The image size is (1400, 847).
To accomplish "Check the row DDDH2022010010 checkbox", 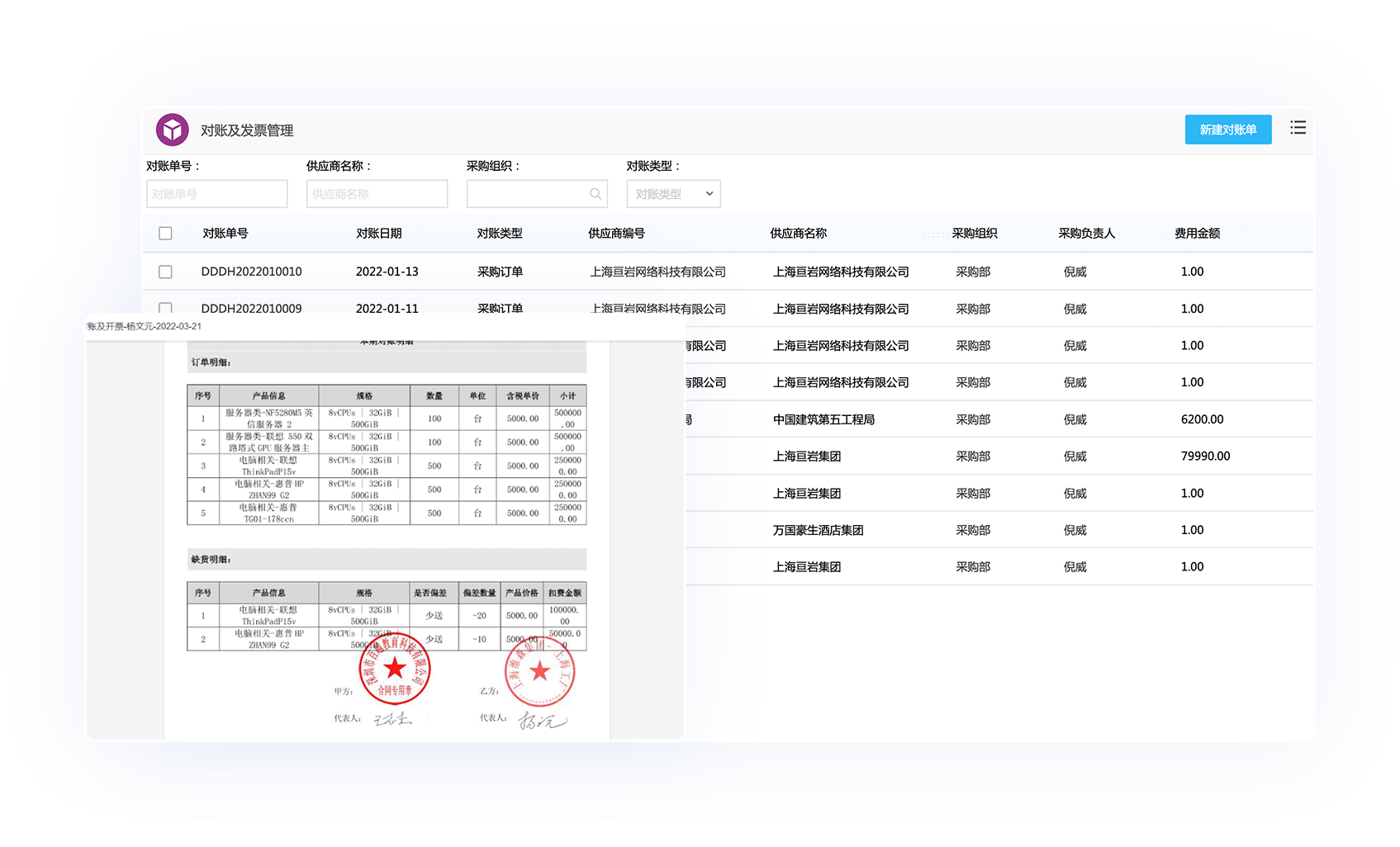I will (165, 272).
